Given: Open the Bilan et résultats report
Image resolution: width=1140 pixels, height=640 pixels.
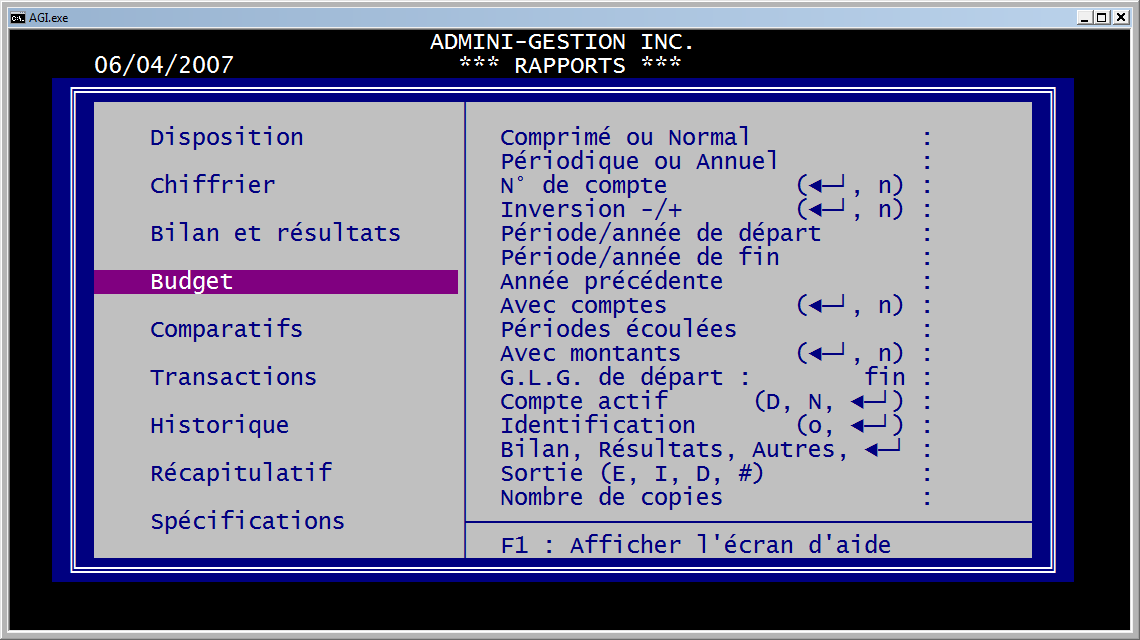Looking at the screenshot, I should [275, 234].
